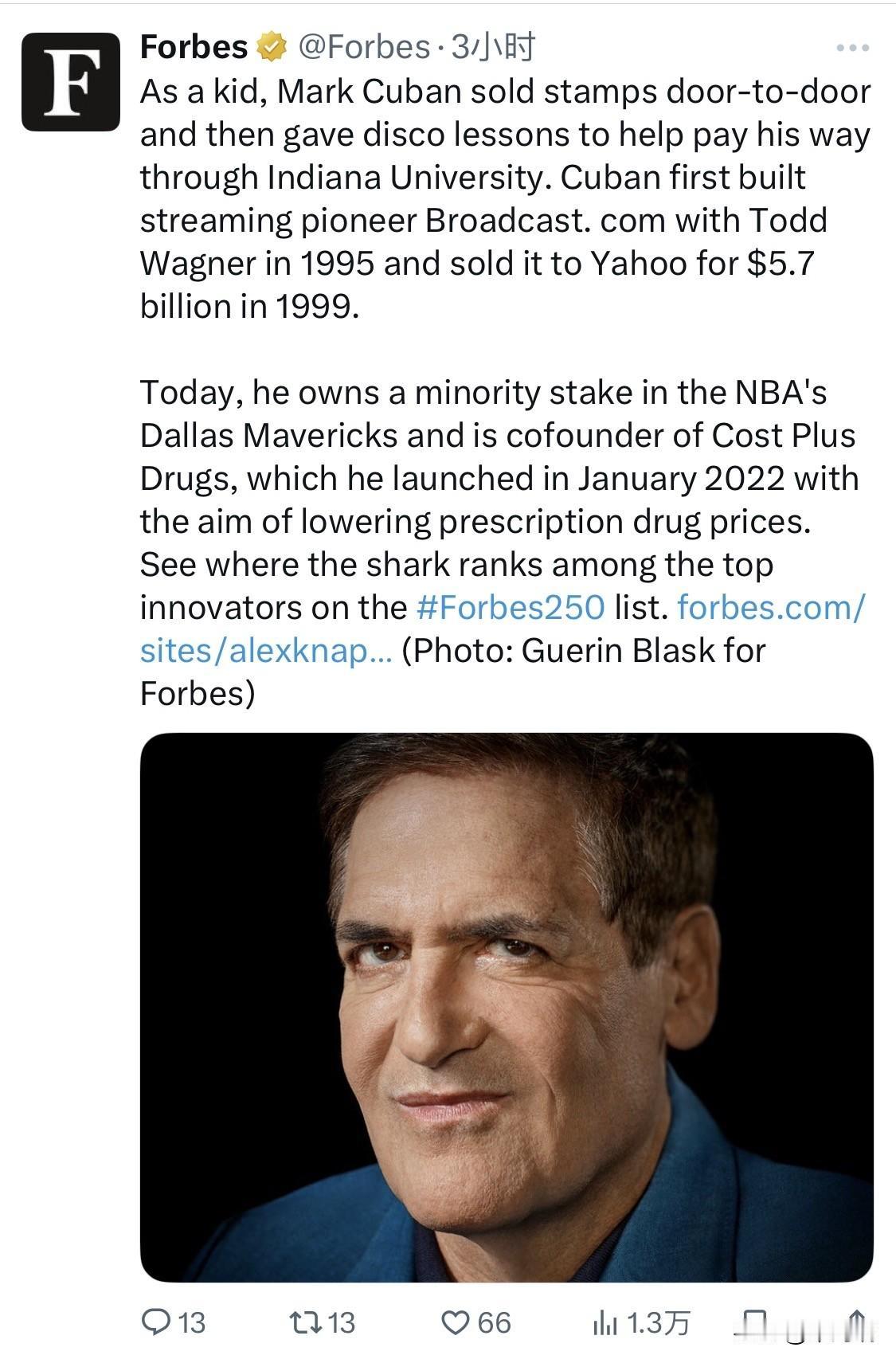This screenshot has height=1363, width=896.
Task: Click the views analytics bar icon
Action: [x=608, y=1319]
